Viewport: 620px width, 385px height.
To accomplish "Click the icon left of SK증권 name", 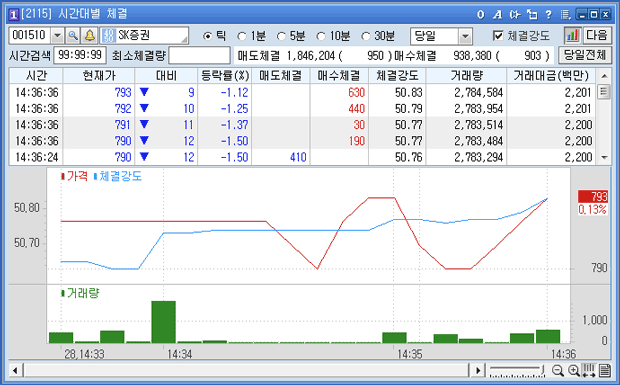I will point(108,36).
